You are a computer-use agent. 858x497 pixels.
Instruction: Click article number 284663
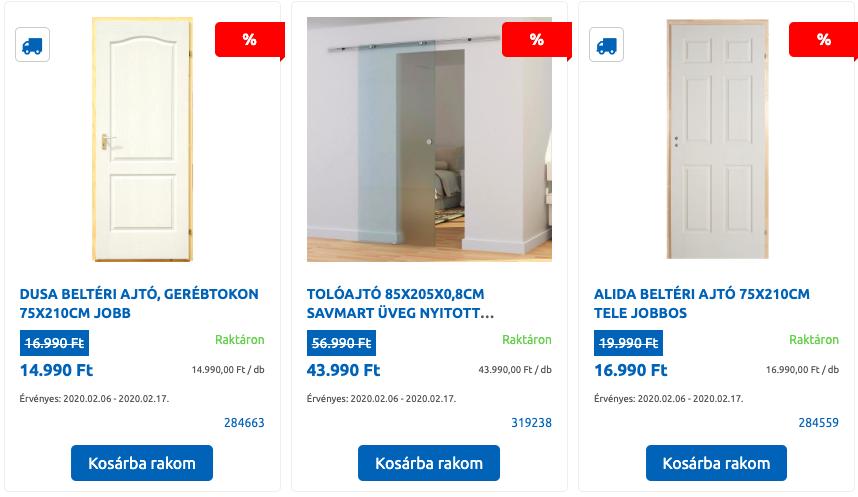[x=244, y=423]
